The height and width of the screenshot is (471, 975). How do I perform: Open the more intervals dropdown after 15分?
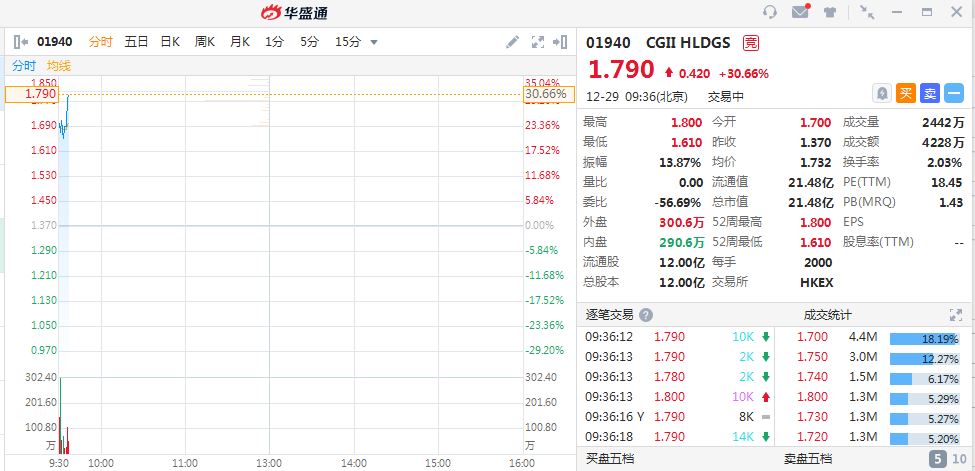point(374,42)
